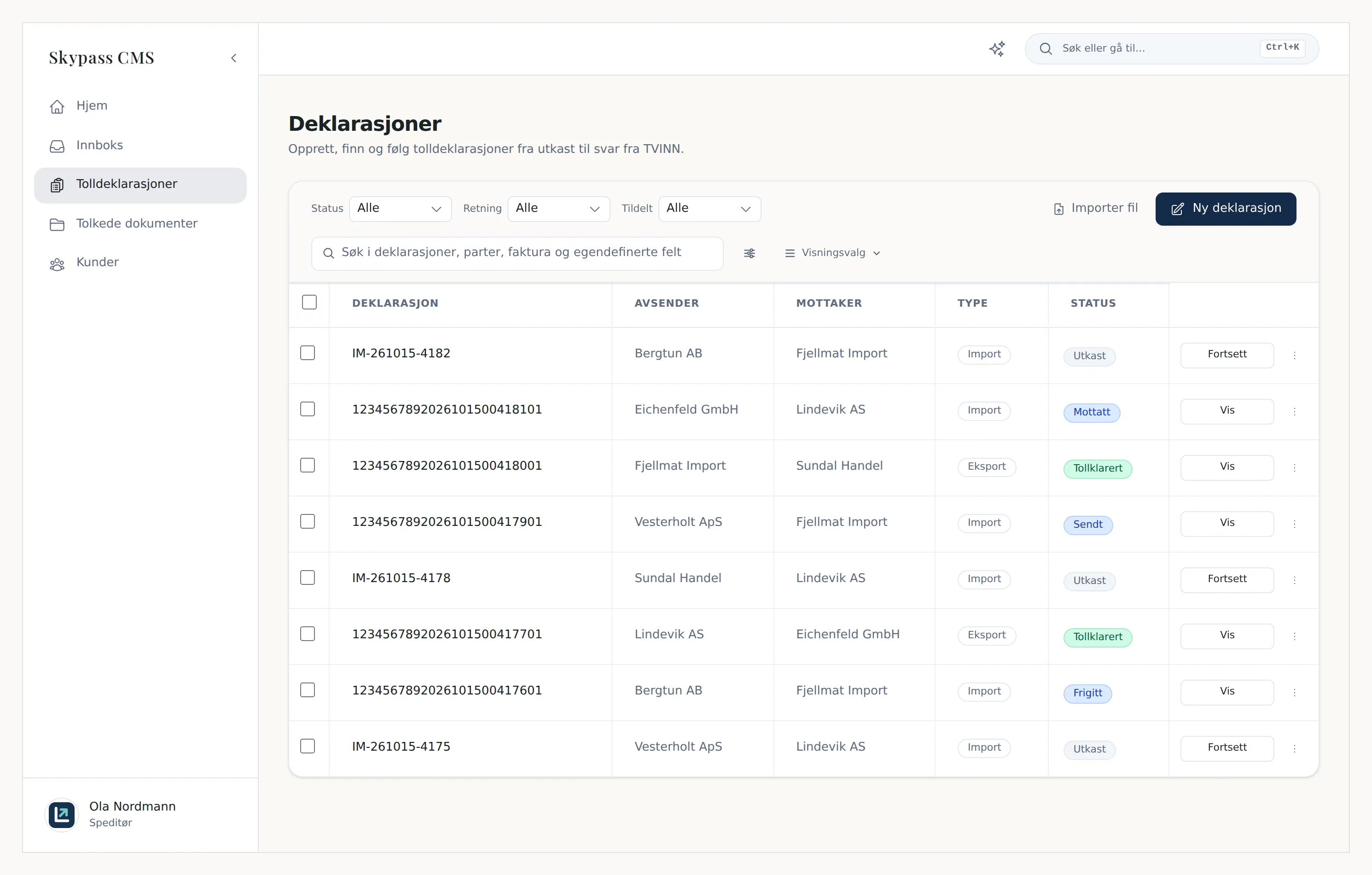Screen dimensions: 1372x875
Task: Click the Importer fil button
Action: [1095, 209]
